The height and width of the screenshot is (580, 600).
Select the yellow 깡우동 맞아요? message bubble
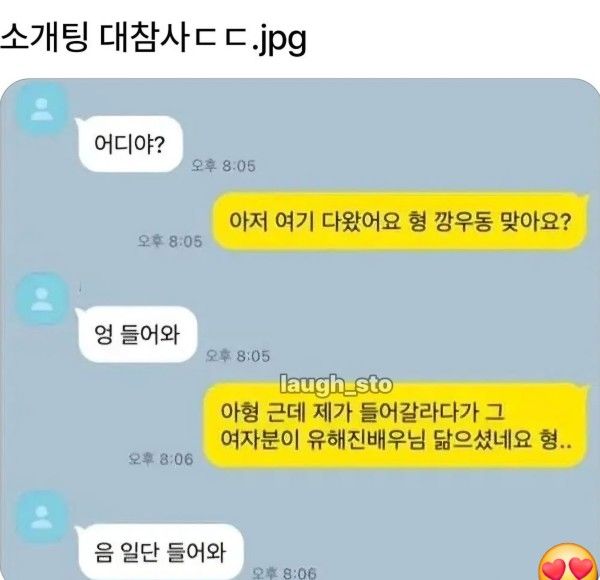tap(399, 222)
